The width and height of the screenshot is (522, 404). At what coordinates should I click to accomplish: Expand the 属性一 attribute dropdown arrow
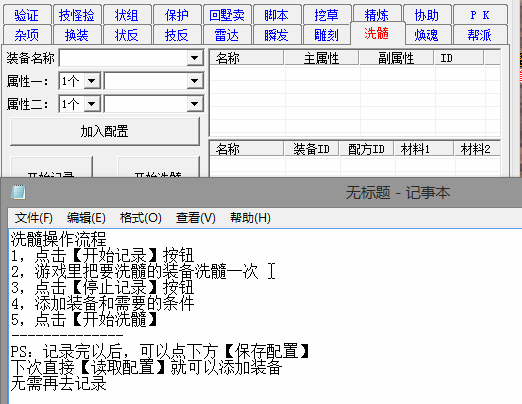tap(194, 81)
